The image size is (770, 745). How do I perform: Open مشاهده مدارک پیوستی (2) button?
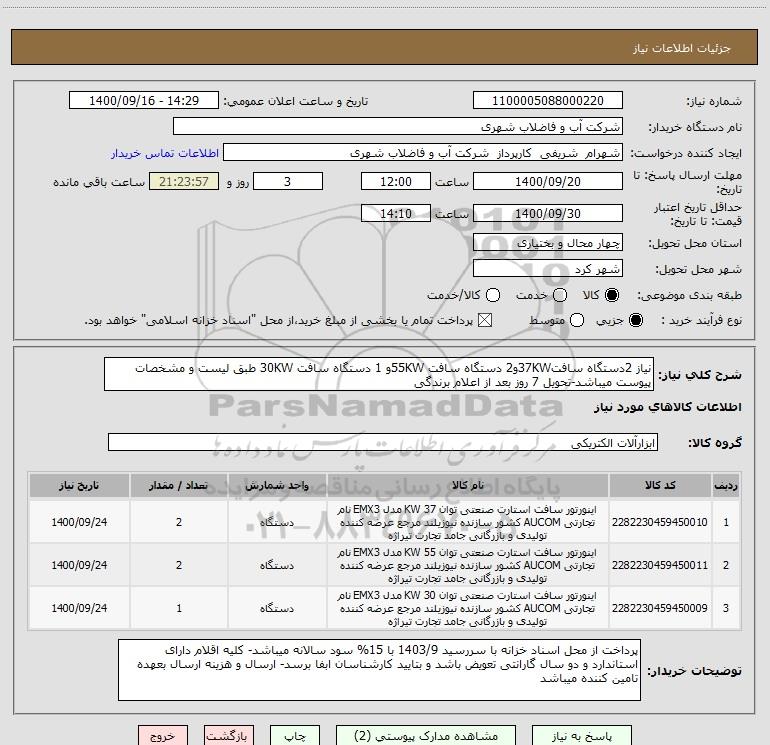426,736
